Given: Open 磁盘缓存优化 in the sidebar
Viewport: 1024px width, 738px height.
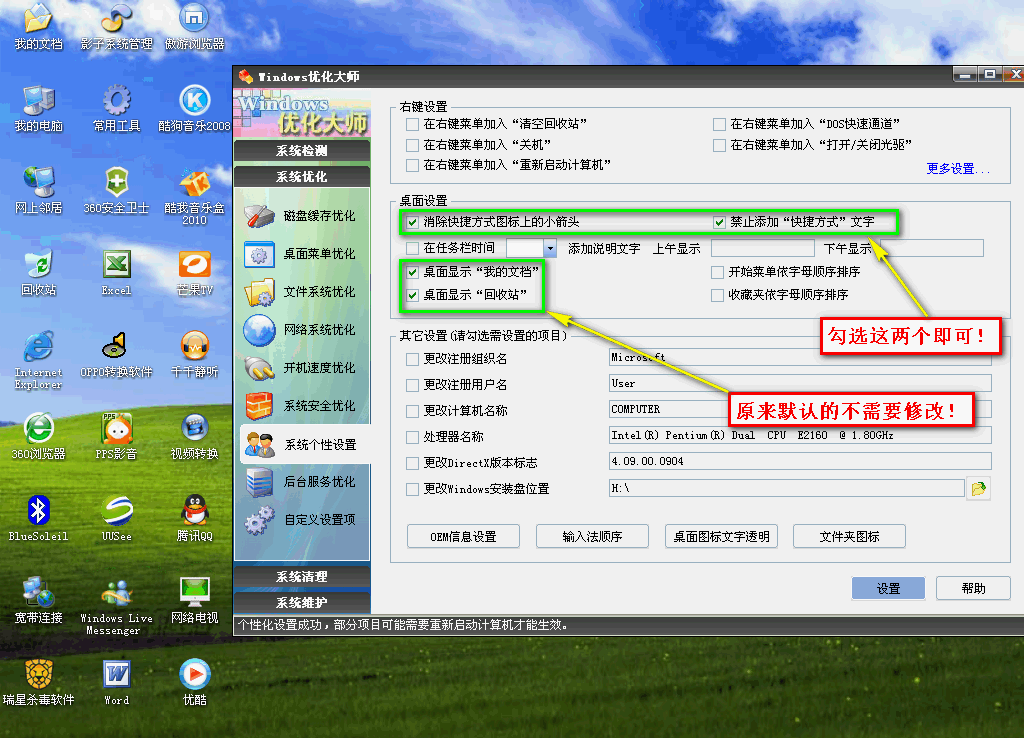Looking at the screenshot, I should [x=302, y=216].
